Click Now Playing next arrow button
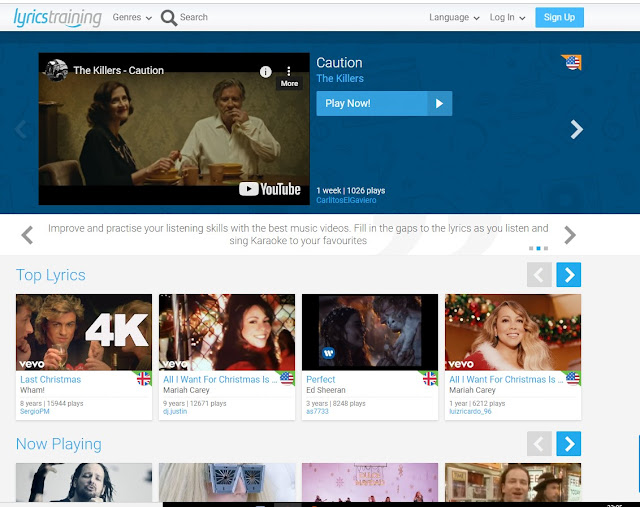The height and width of the screenshot is (507, 640). (x=569, y=444)
